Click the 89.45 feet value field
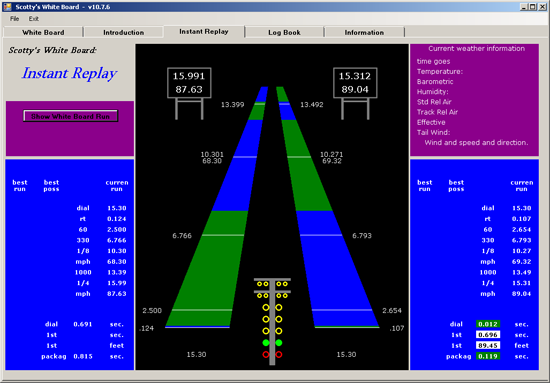Viewport: 550px width, 383px height. click(488, 345)
